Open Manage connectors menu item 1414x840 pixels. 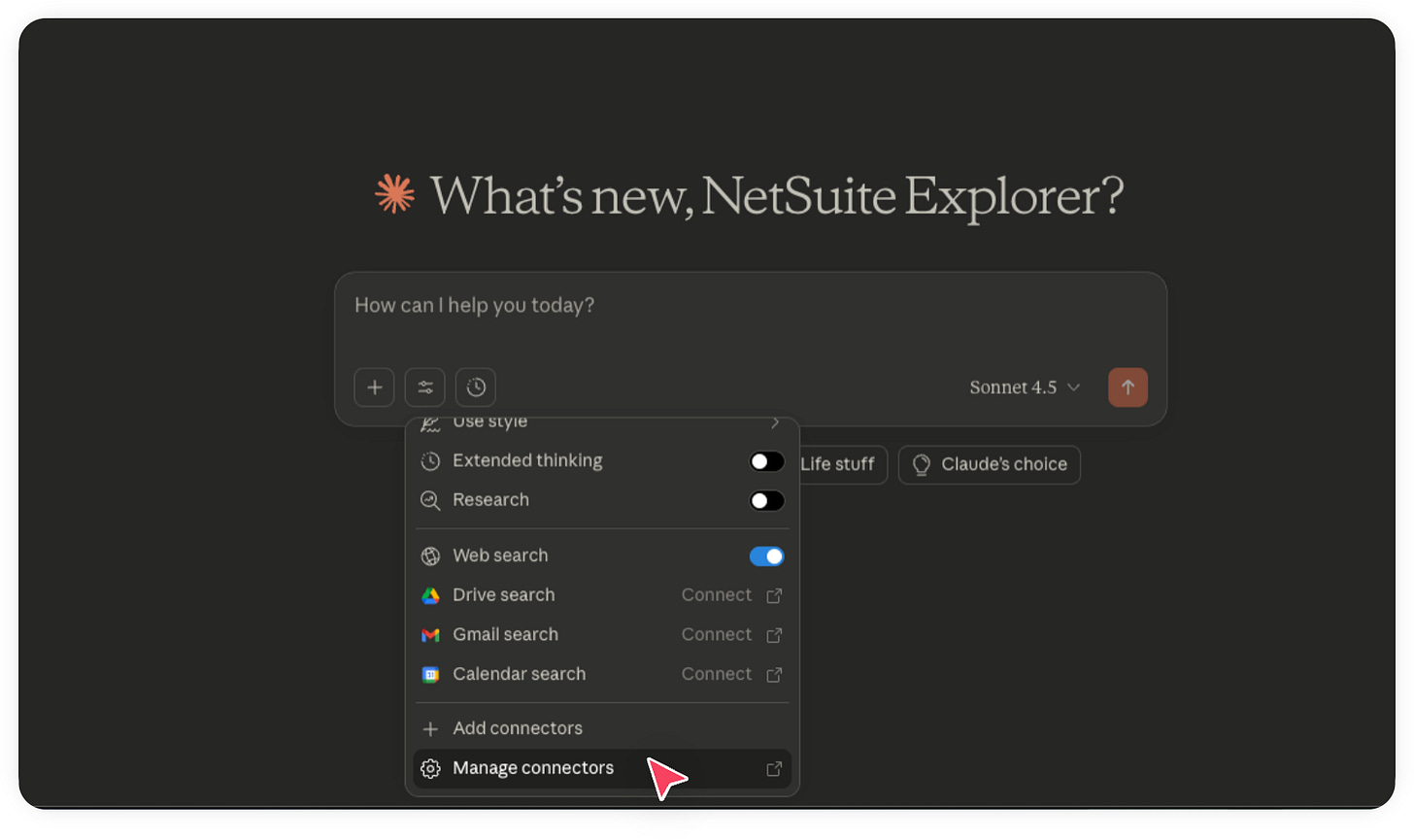(x=602, y=769)
